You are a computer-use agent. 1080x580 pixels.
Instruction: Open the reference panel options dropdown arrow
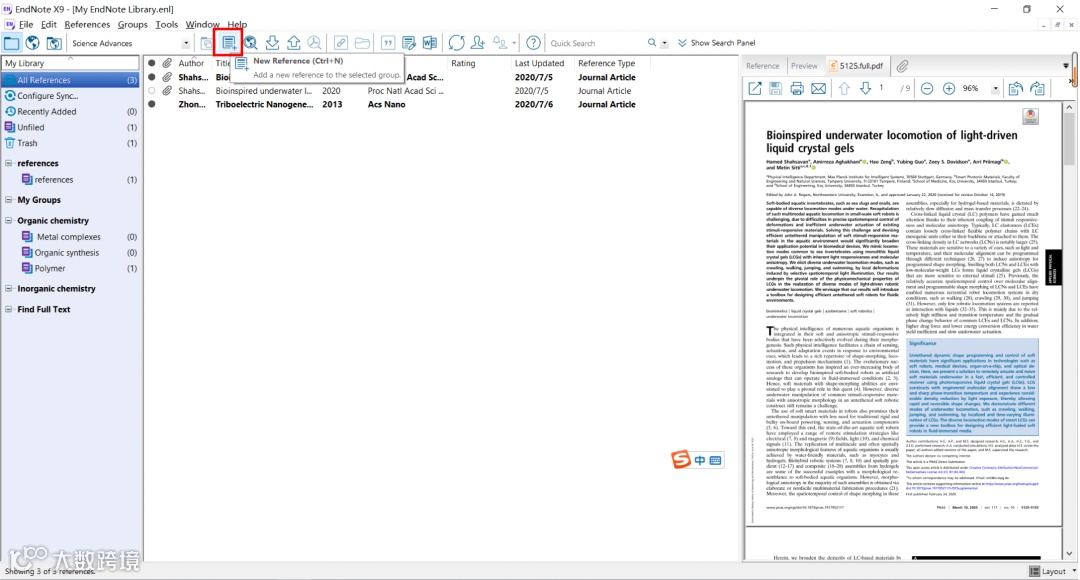click(1065, 65)
